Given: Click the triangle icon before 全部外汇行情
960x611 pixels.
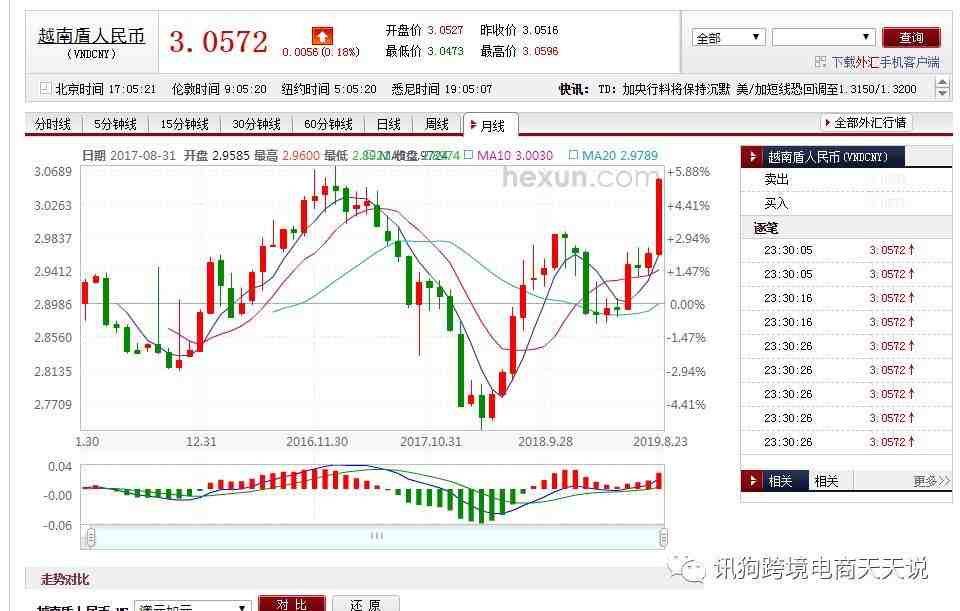Looking at the screenshot, I should (x=827, y=123).
